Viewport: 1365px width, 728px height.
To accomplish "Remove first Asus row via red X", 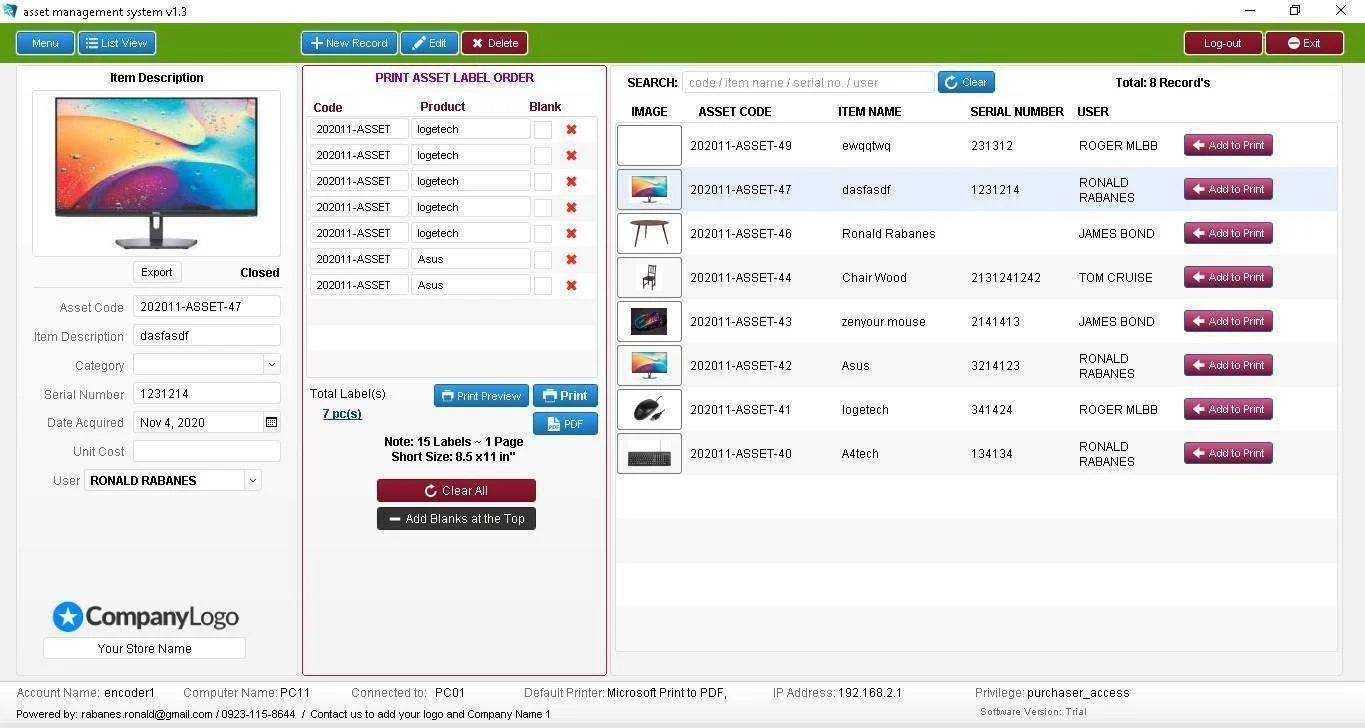I will click(571, 259).
